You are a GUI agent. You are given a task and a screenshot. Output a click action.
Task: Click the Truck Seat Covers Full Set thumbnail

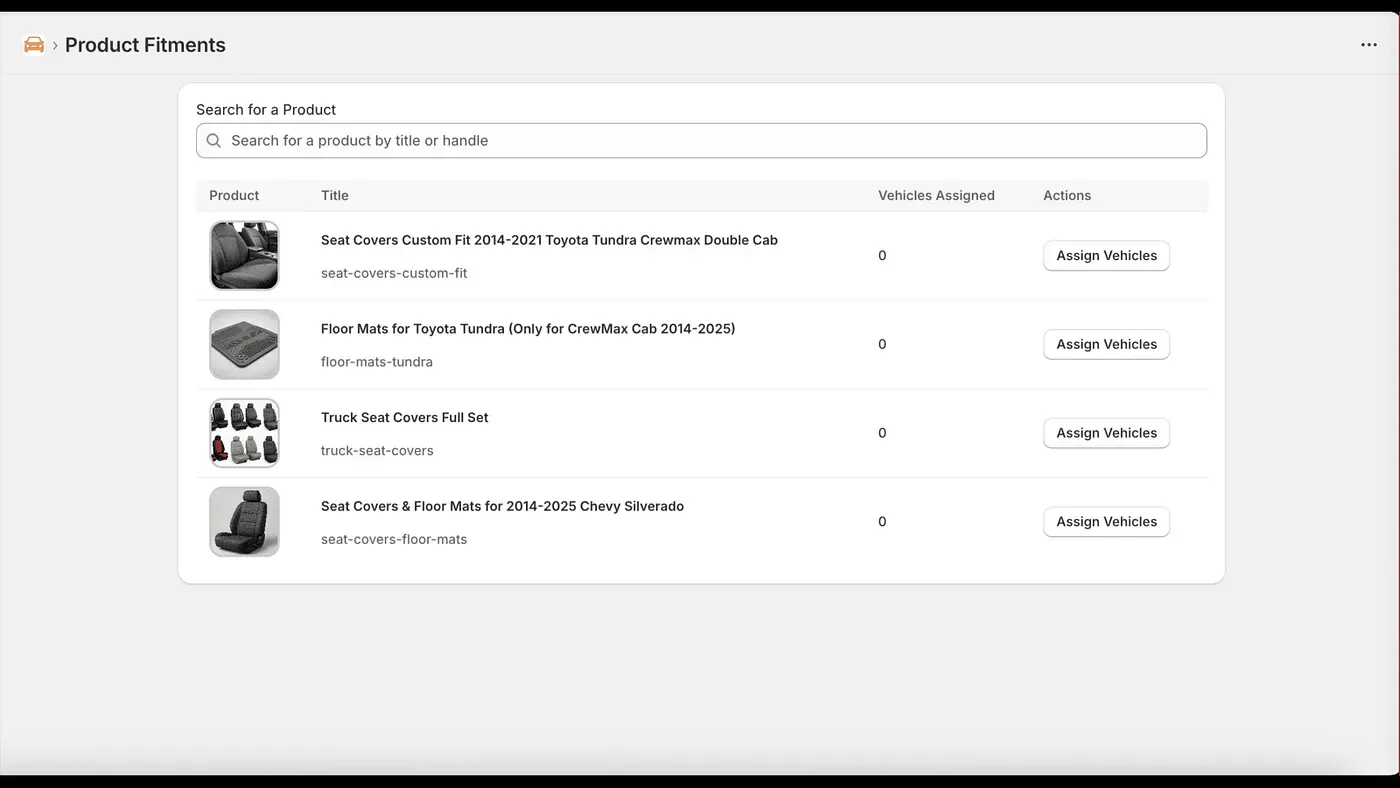click(x=244, y=433)
